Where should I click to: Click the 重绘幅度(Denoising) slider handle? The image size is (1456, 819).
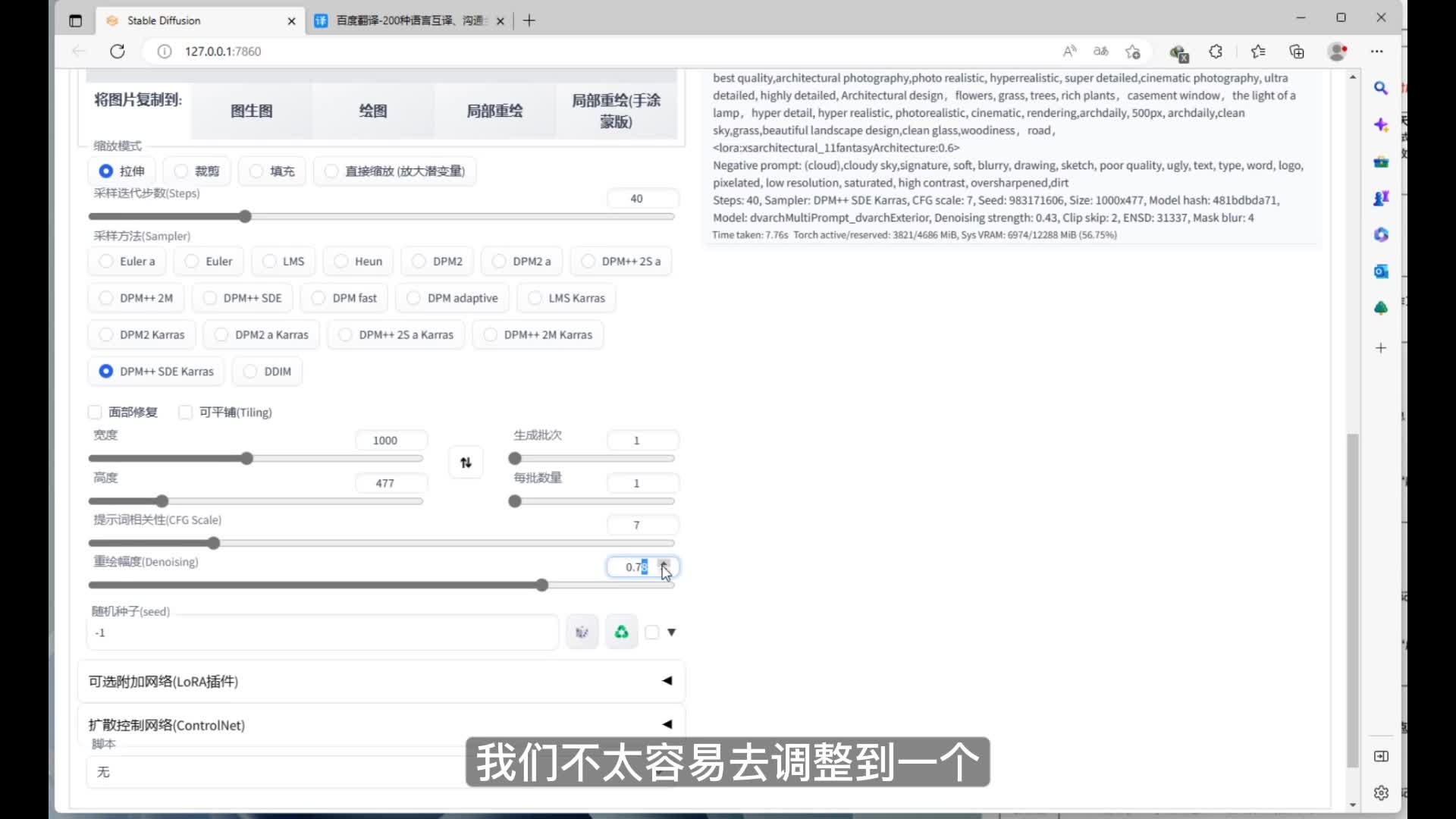point(541,585)
